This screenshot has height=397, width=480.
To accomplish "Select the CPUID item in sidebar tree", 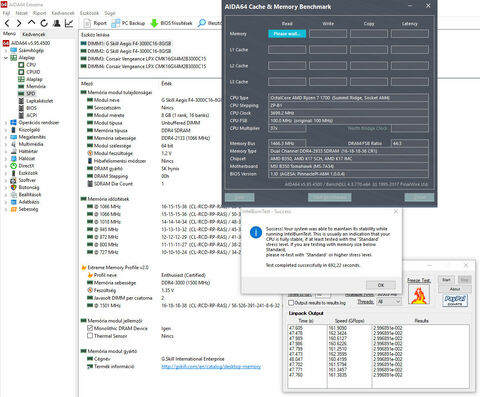I will (33, 72).
